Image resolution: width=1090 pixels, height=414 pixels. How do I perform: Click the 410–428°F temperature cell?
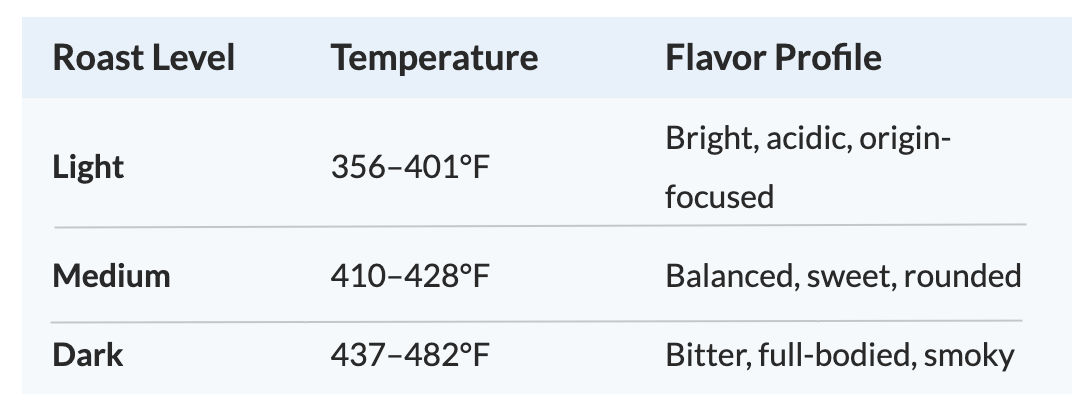coord(410,276)
